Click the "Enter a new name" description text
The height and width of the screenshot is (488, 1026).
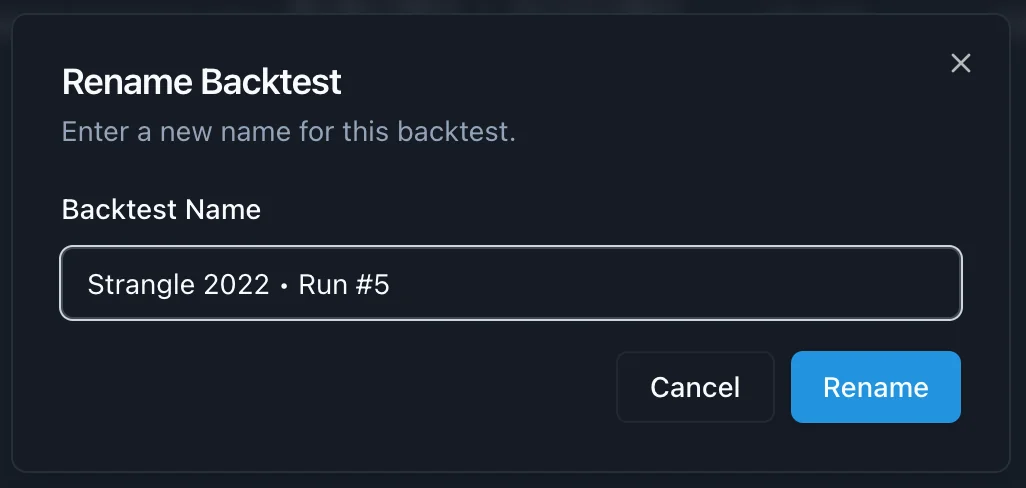pyautogui.click(x=288, y=132)
